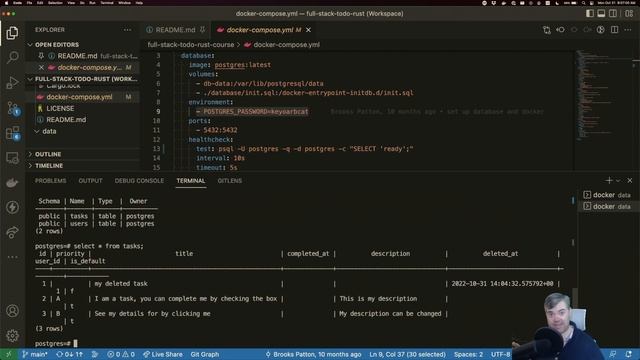Add a new terminal with plus icon
This screenshot has height=360, width=640.
[609, 180]
